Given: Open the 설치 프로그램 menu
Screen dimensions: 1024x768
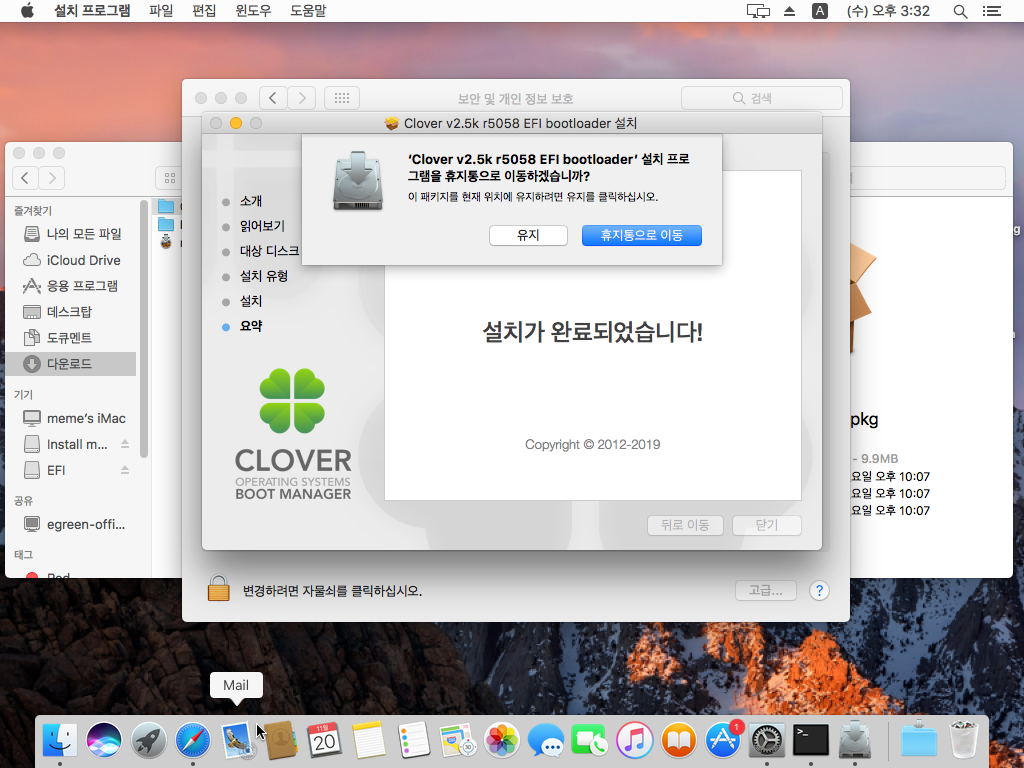Looking at the screenshot, I should click(92, 10).
